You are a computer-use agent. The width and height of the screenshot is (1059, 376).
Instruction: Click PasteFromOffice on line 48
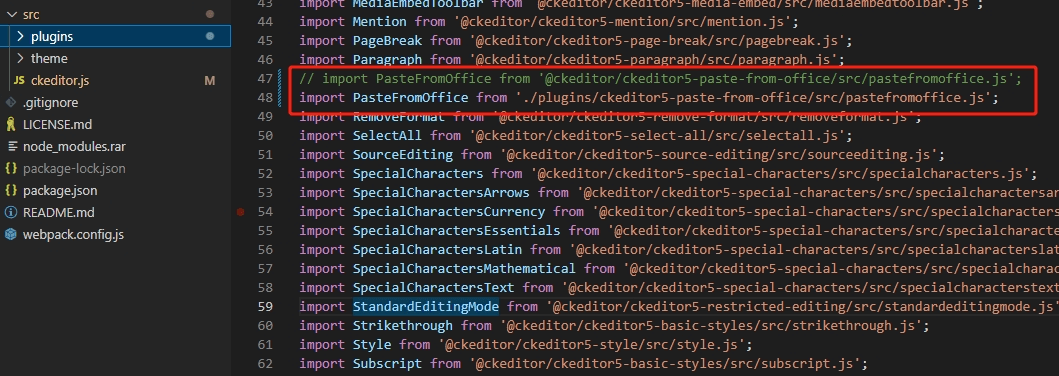[411, 98]
